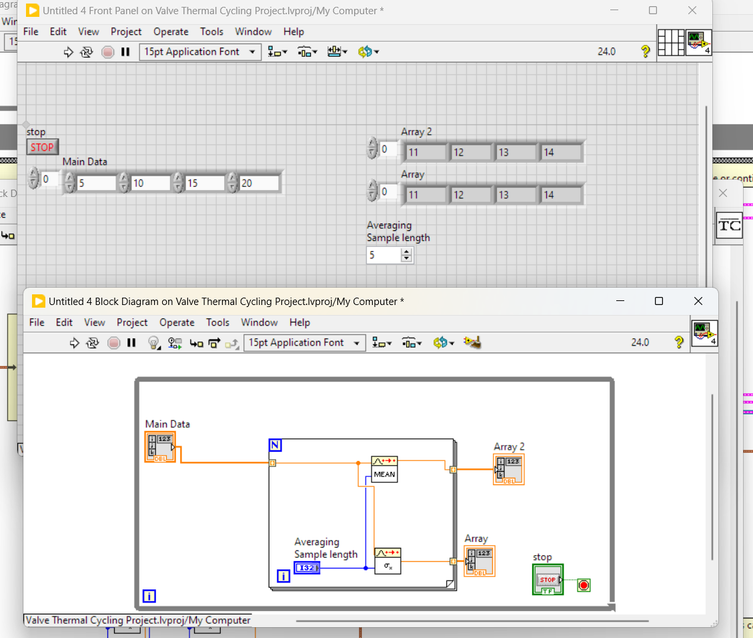The width and height of the screenshot is (753, 638).
Task: Click For Loop iteration i terminal
Action: click(283, 576)
